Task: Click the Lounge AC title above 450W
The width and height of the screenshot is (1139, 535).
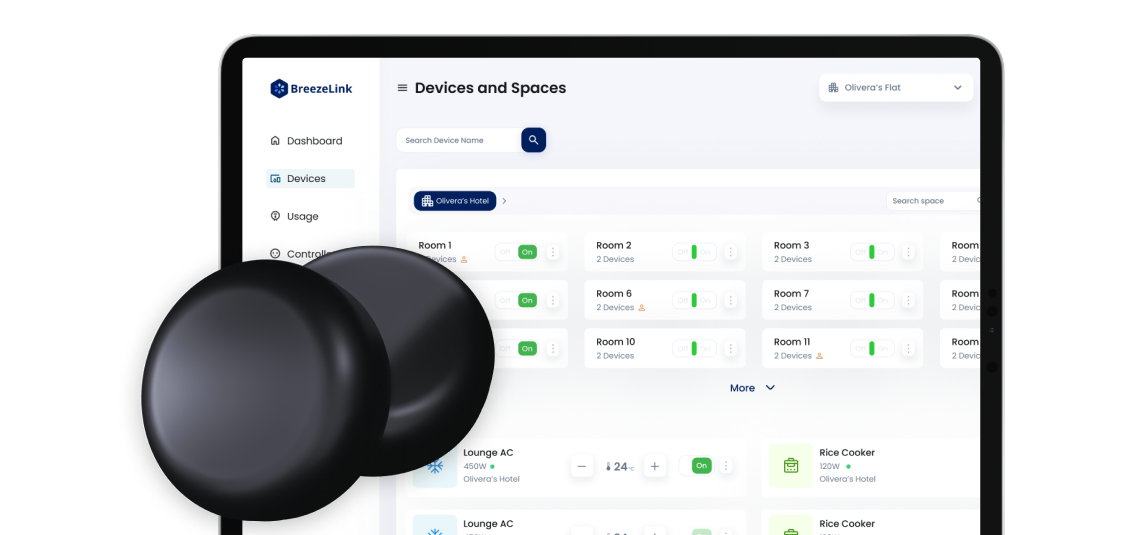Action: [x=488, y=452]
